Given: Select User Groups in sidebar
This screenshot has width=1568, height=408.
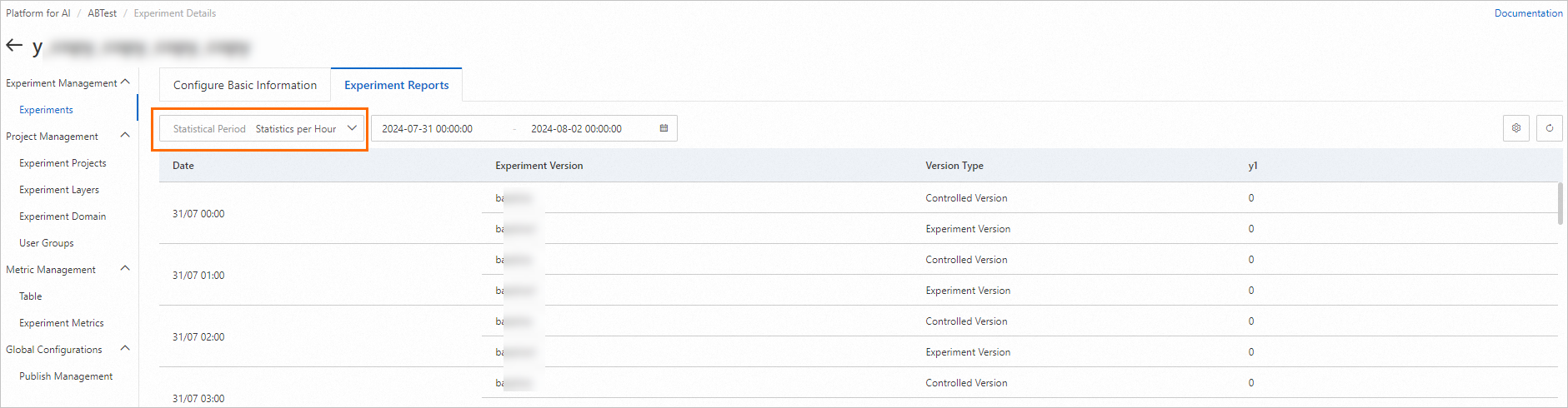Looking at the screenshot, I should click(47, 243).
